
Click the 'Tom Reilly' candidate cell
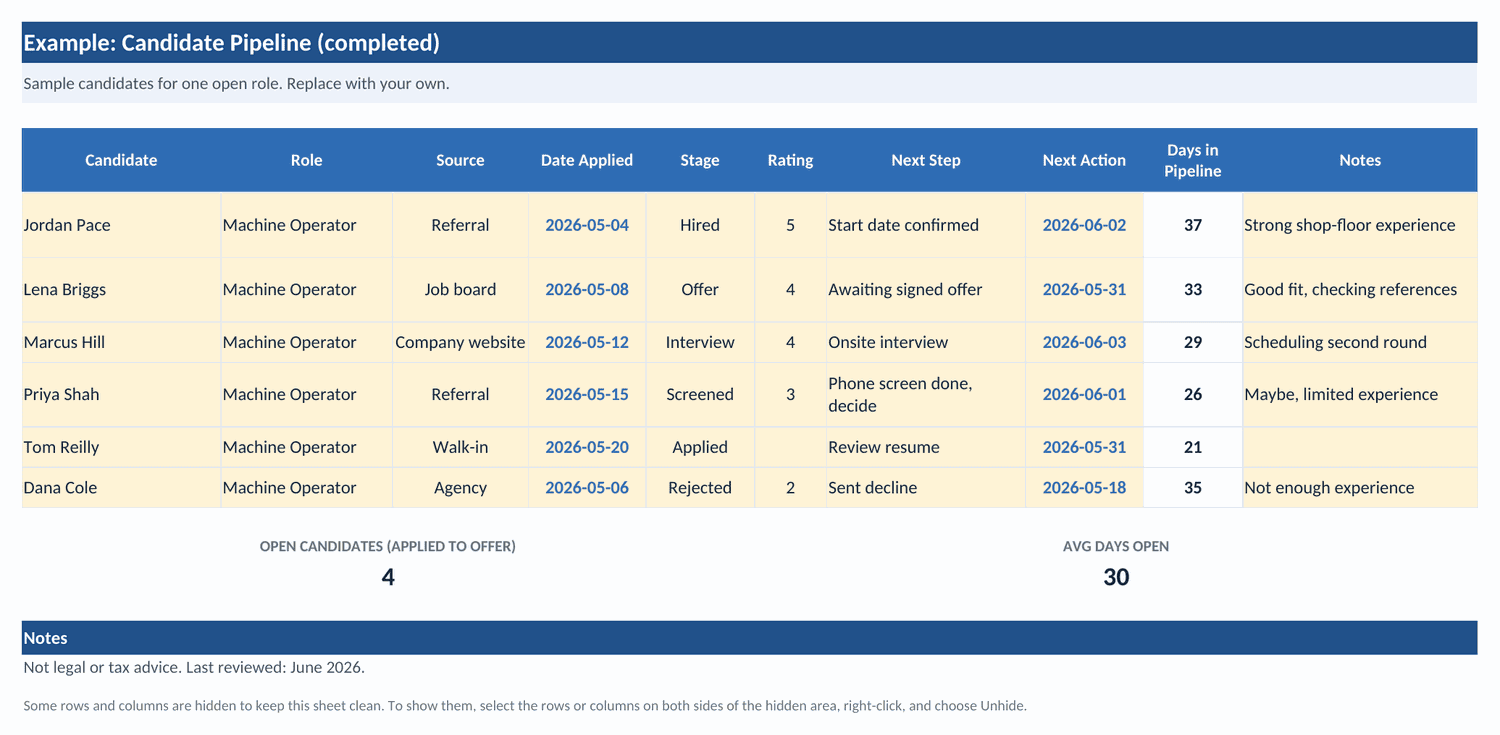click(121, 447)
